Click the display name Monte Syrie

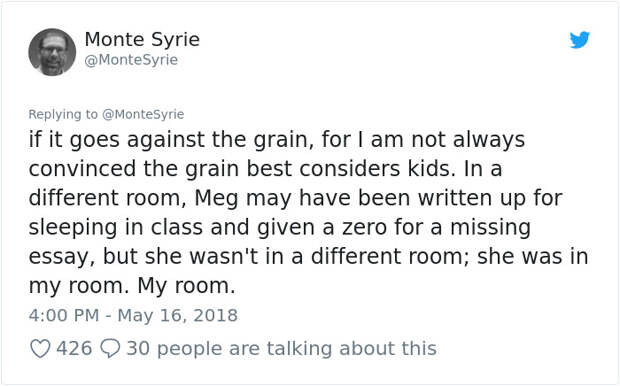(x=142, y=40)
